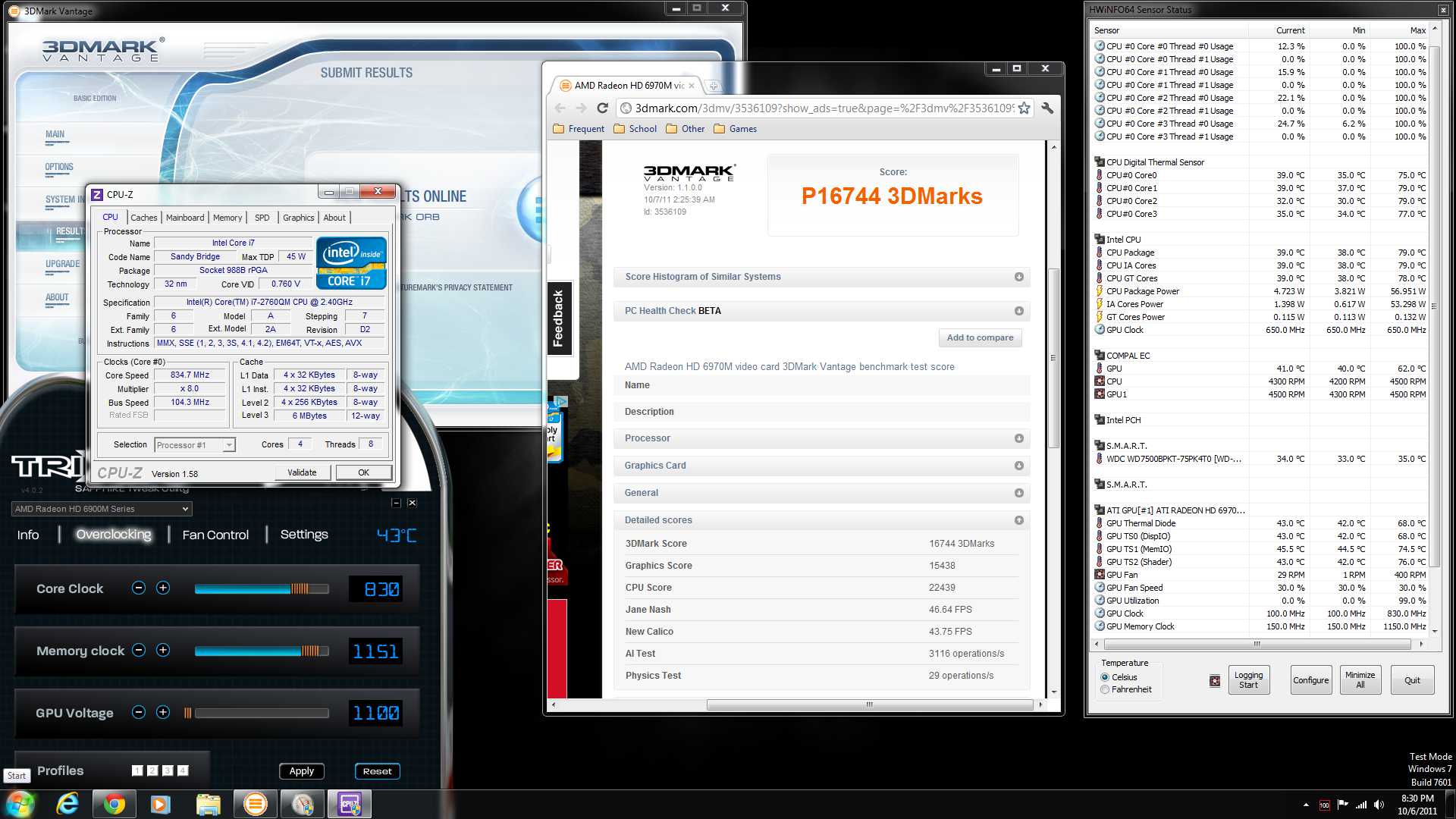The image size is (1456, 819).
Task: Open the Feedback side tab
Action: coord(558,318)
